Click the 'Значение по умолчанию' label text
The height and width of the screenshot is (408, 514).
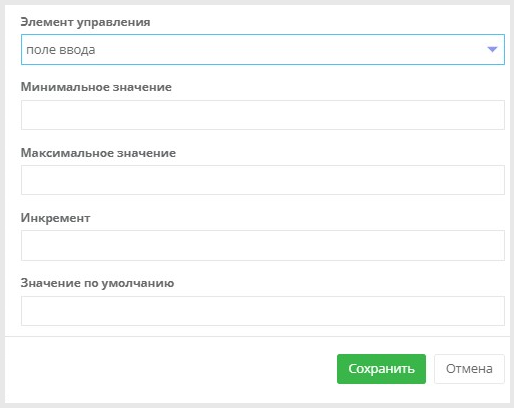pyautogui.click(x=97, y=283)
